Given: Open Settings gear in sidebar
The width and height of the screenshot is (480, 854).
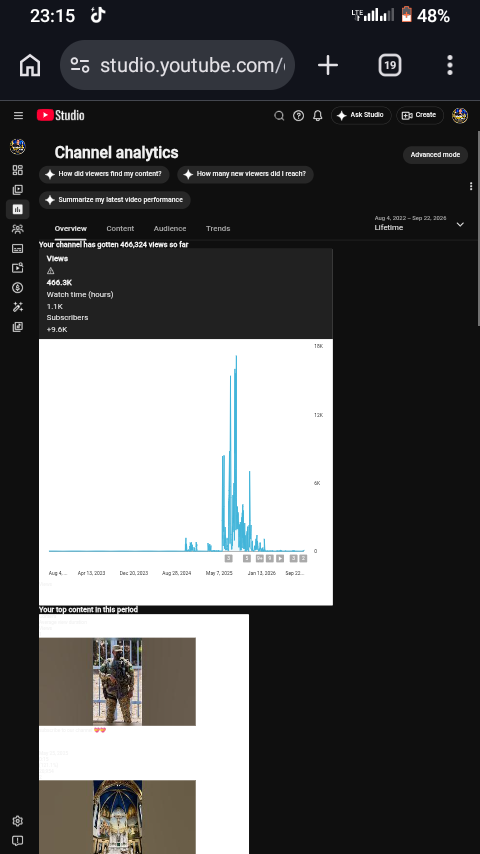Looking at the screenshot, I should point(17,821).
